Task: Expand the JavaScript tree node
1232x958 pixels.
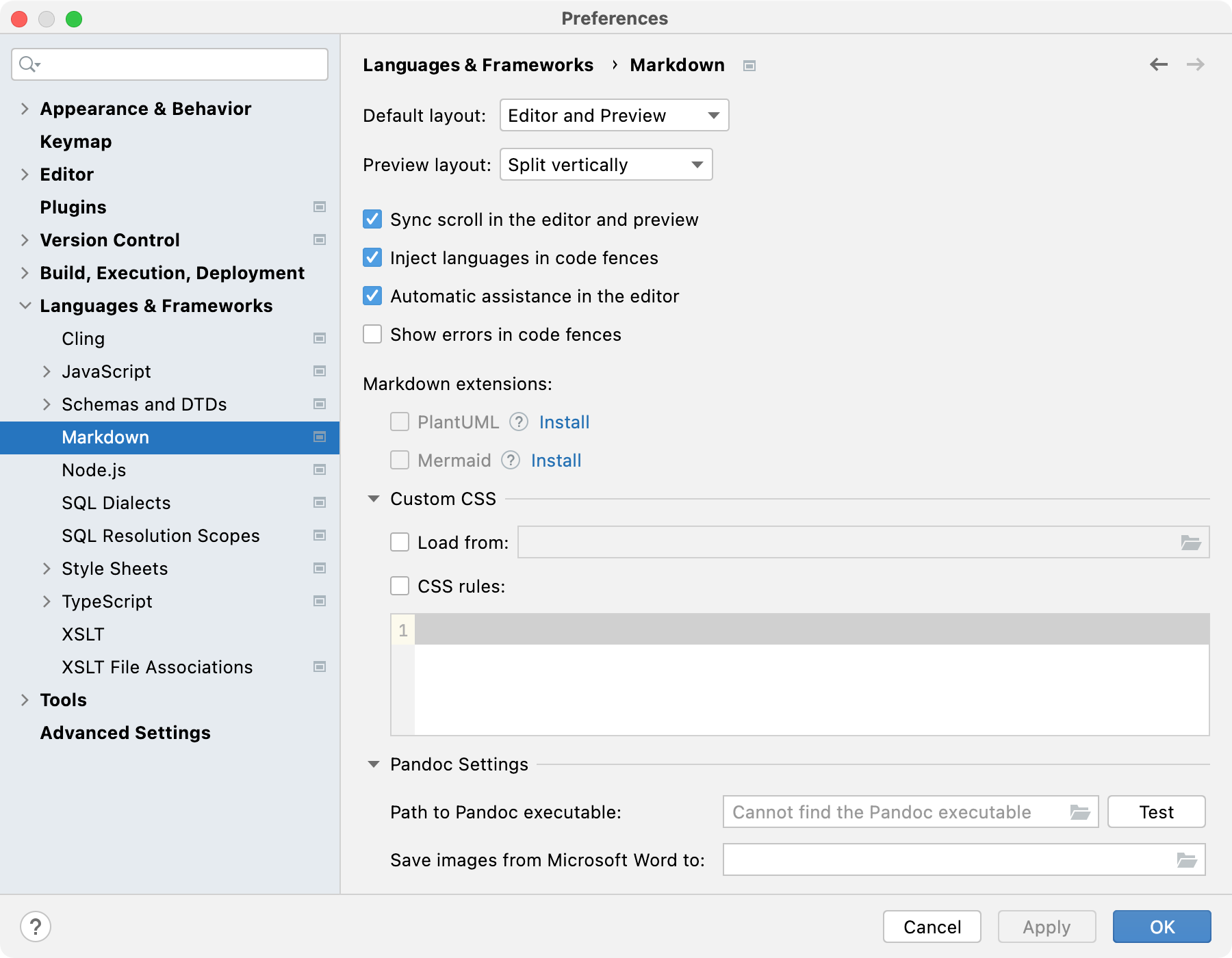Action: [x=47, y=372]
